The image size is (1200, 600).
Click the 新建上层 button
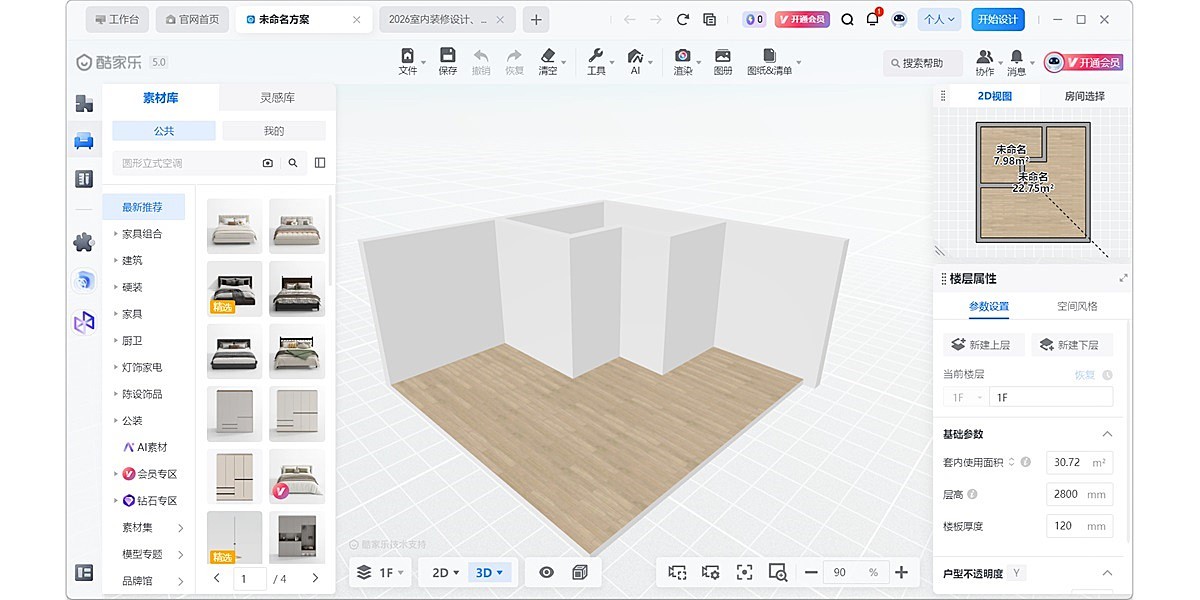pyautogui.click(x=983, y=344)
